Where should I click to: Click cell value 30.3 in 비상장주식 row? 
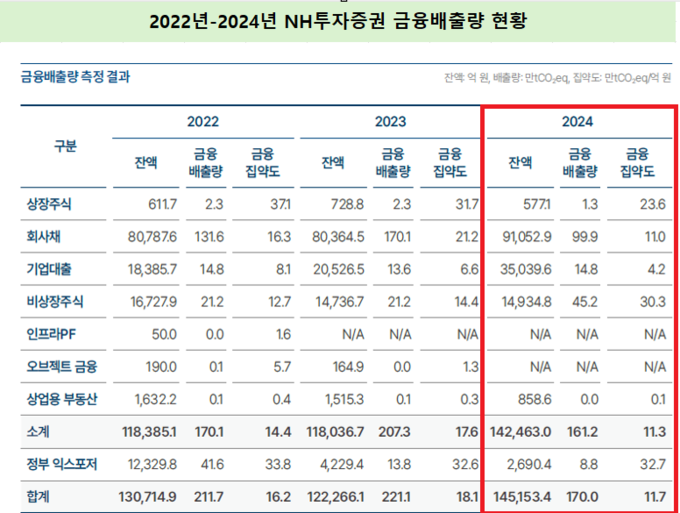(x=653, y=302)
